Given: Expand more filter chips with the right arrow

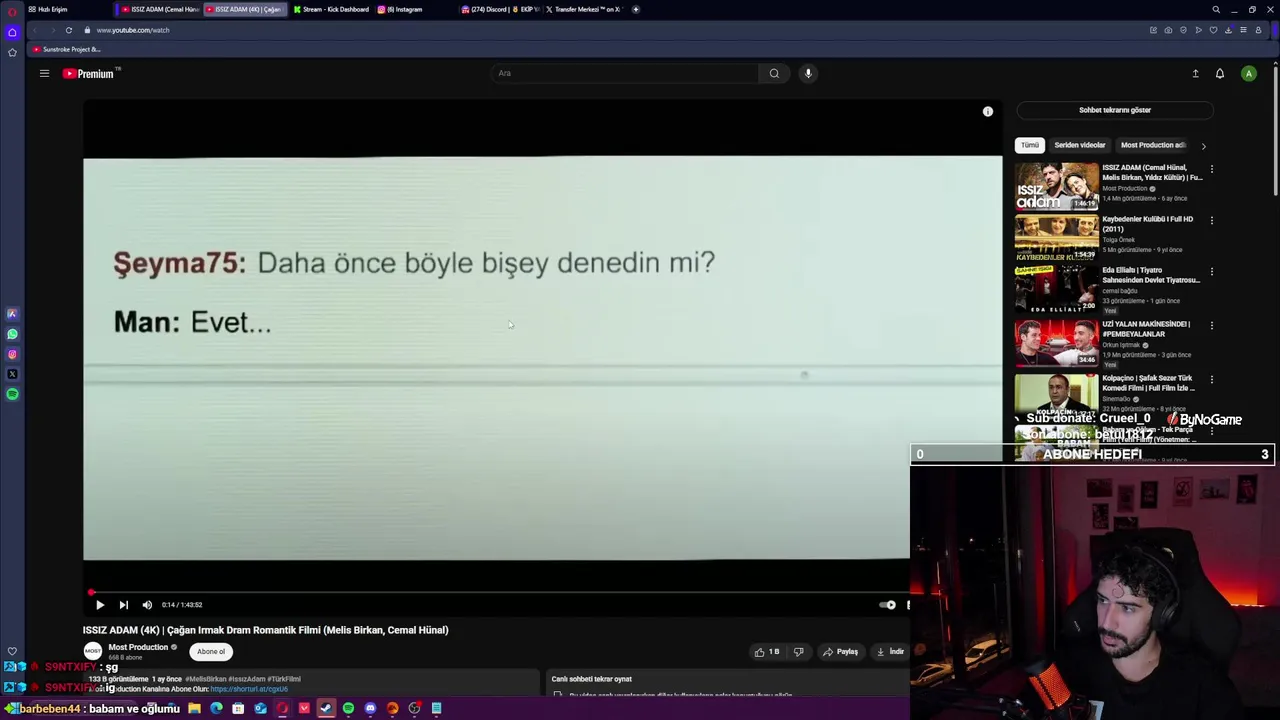Looking at the screenshot, I should (1203, 146).
